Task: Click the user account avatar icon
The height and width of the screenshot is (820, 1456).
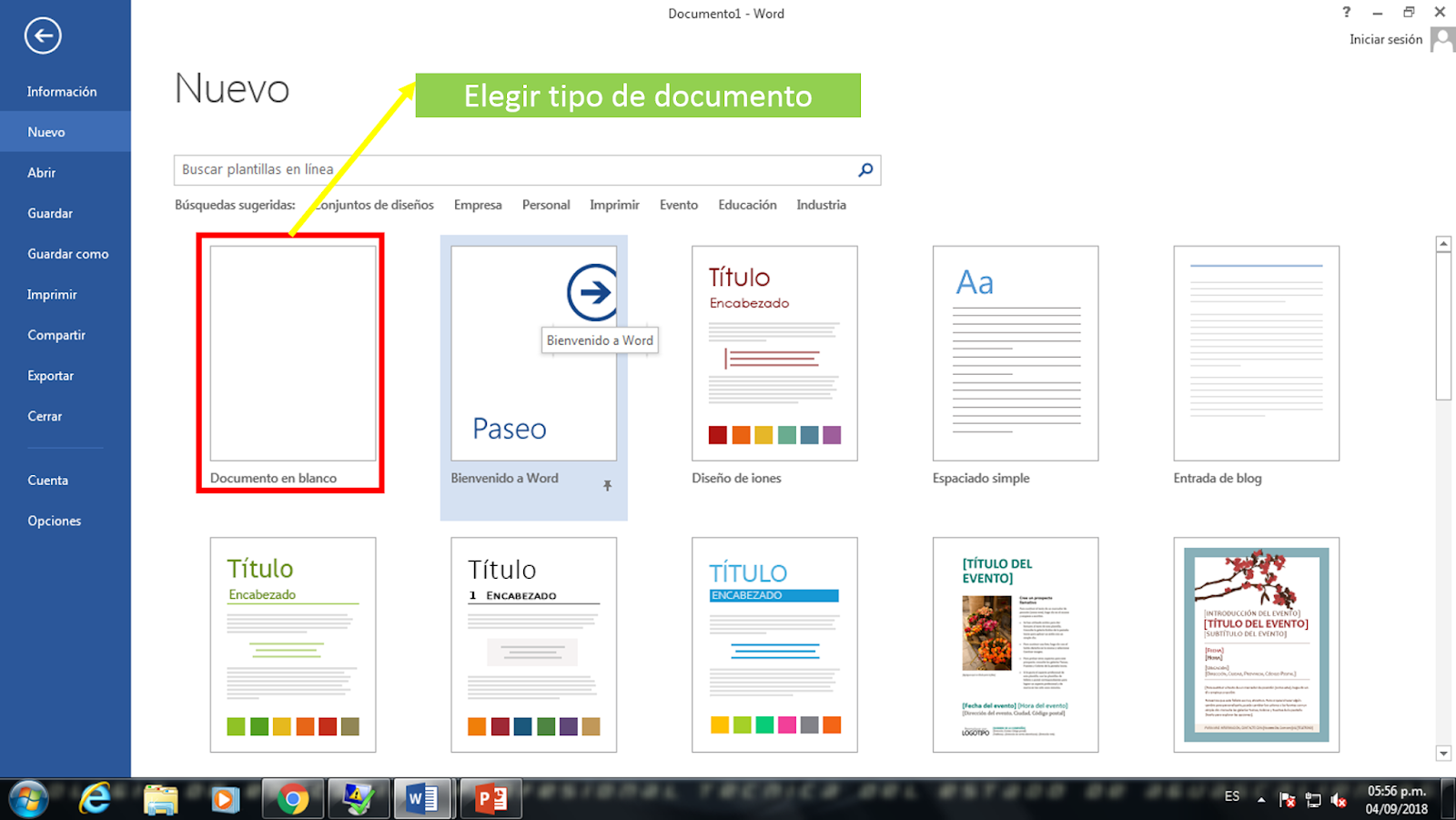Action: pyautogui.click(x=1442, y=39)
